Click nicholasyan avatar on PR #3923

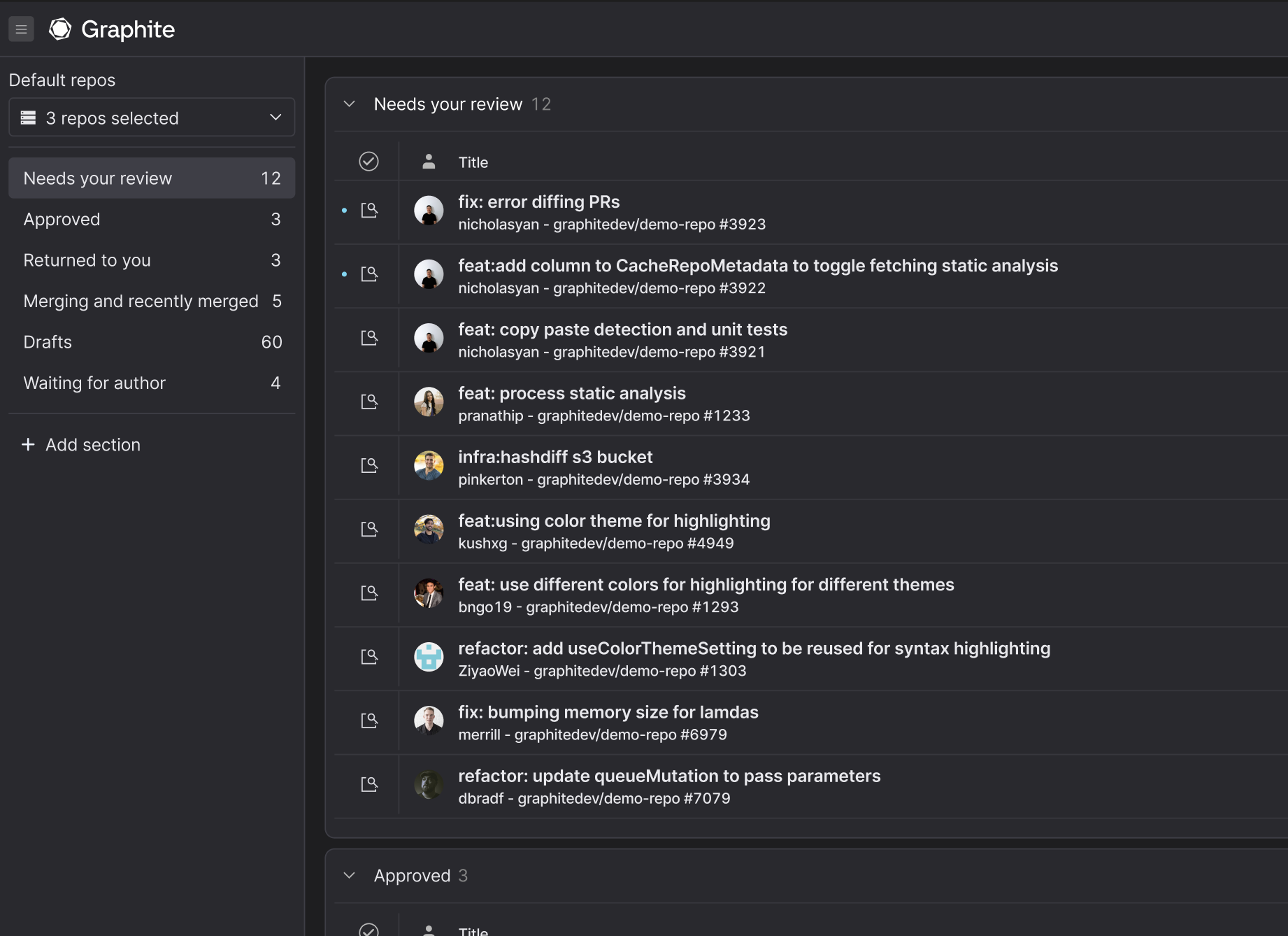(429, 211)
